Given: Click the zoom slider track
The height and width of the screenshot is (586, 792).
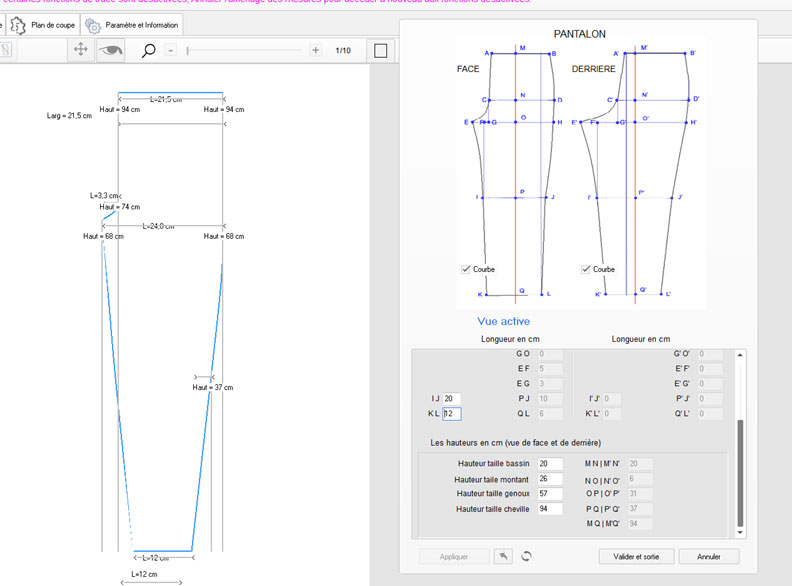Looking at the screenshot, I should (x=245, y=50).
